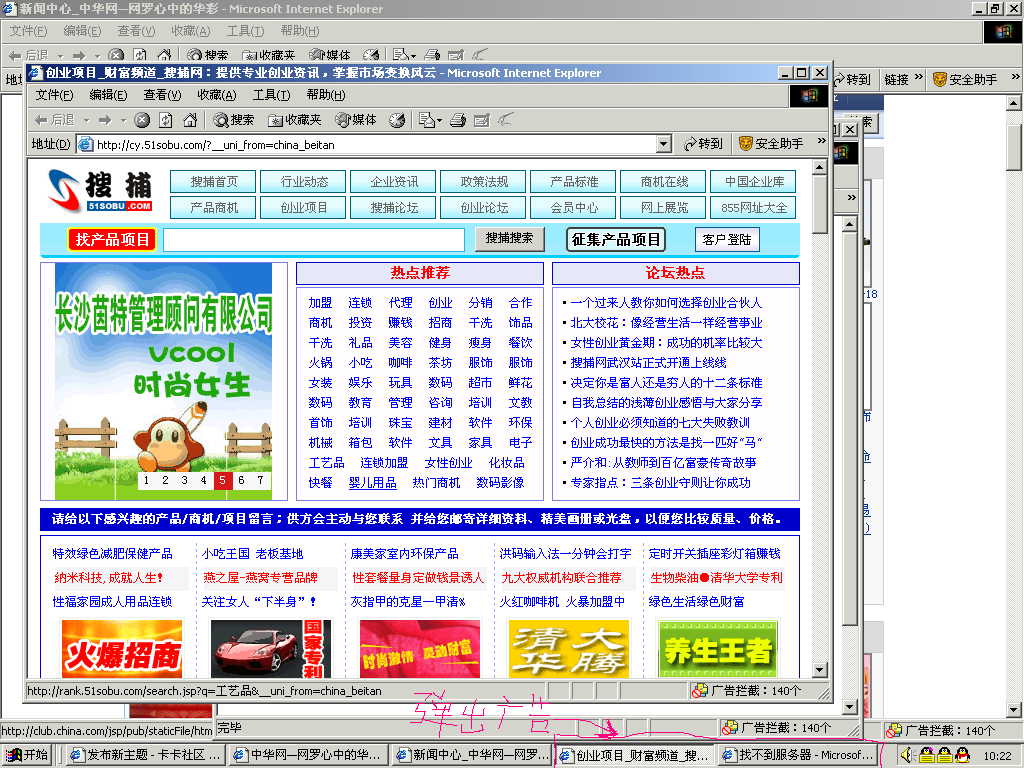
Task: Open 创业项目 navigation tab
Action: pyautogui.click(x=304, y=208)
